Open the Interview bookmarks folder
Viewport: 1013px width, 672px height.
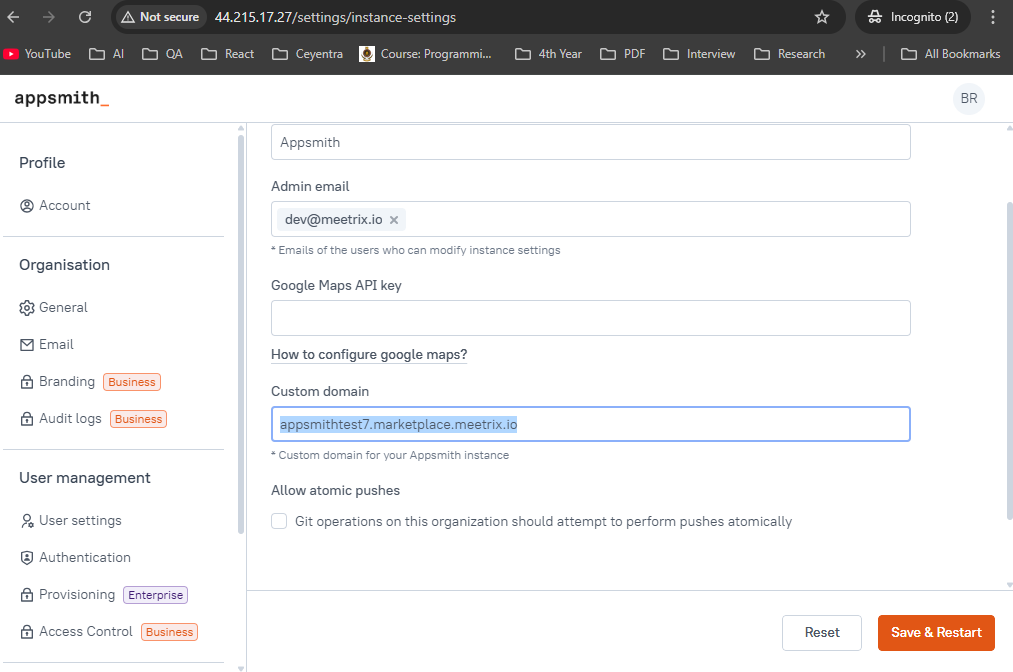click(x=699, y=54)
